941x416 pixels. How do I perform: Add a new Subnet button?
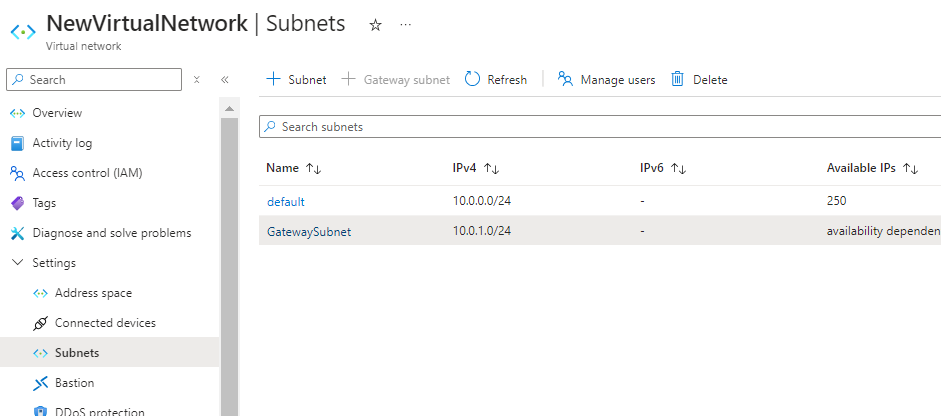[296, 79]
